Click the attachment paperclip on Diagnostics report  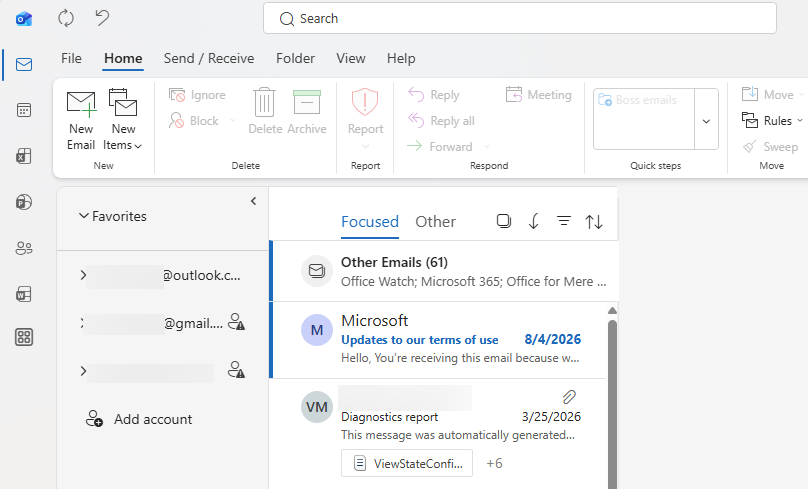[569, 397]
